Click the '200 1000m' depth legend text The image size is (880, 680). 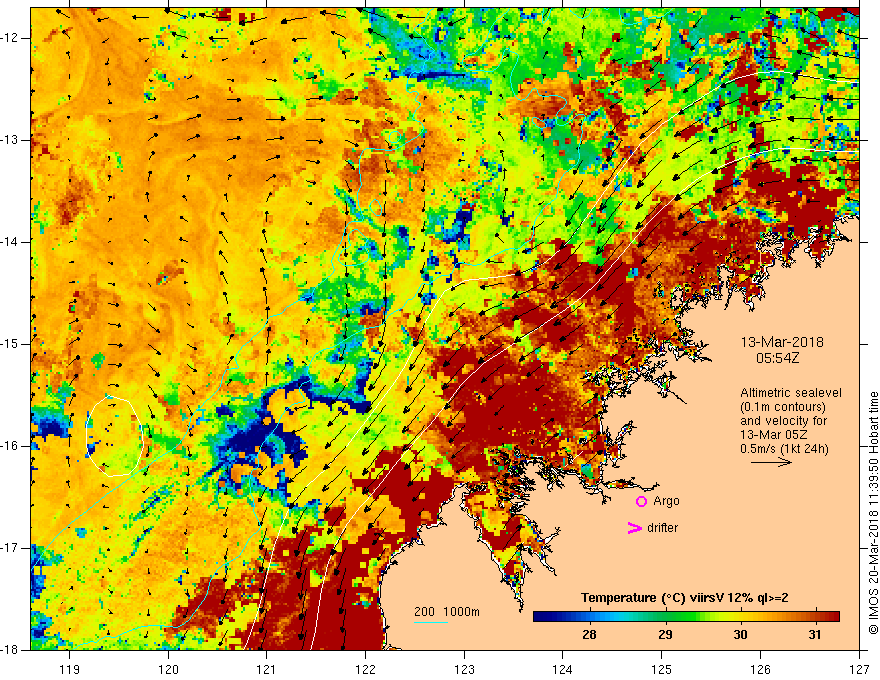tap(447, 612)
